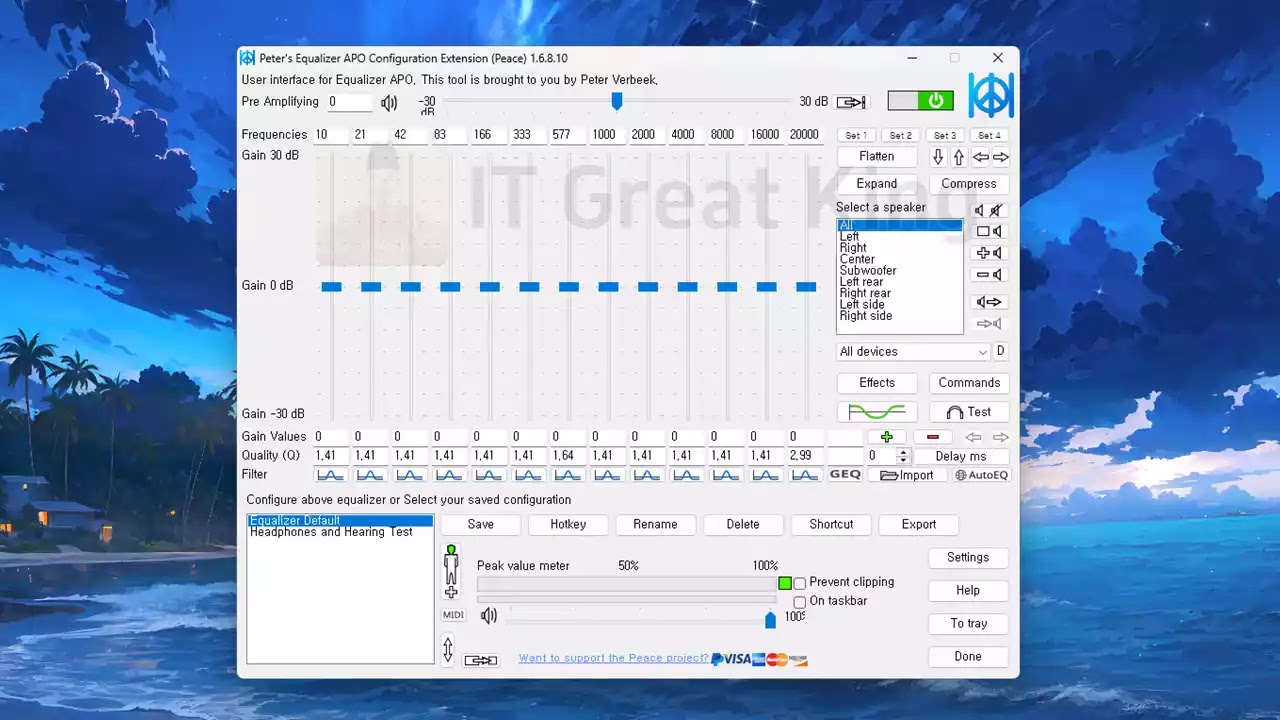1280x720 pixels.
Task: Click the To tray button
Action: 968,624
